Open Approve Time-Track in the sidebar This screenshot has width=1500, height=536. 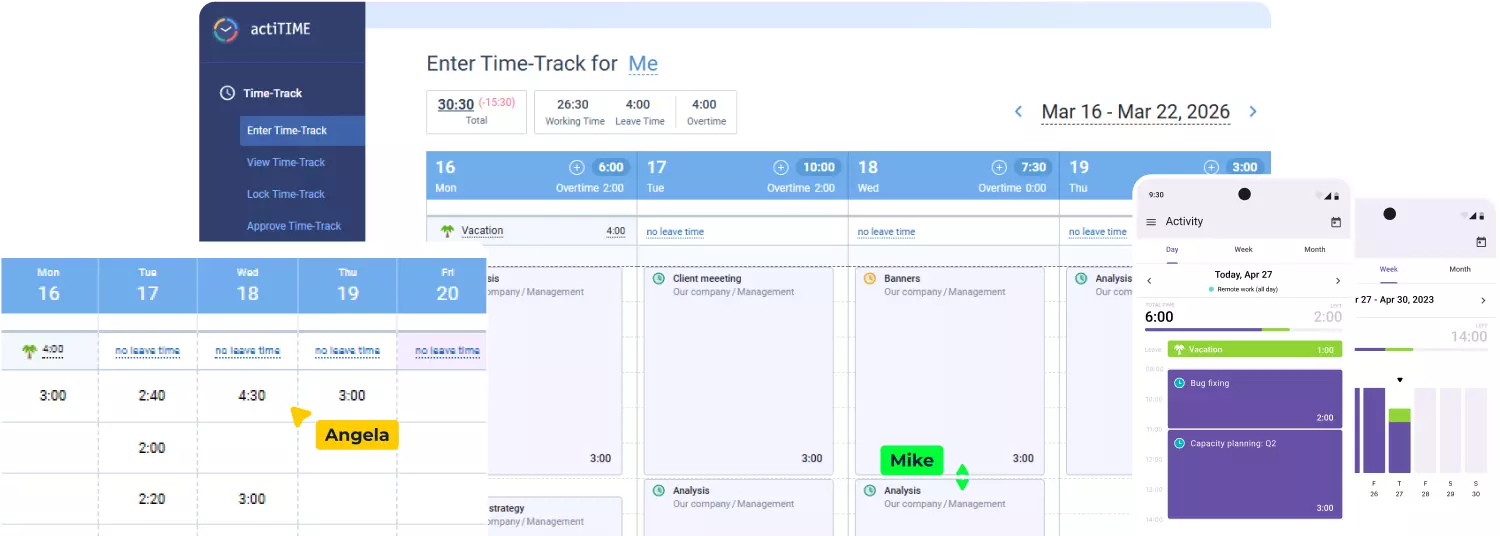294,226
